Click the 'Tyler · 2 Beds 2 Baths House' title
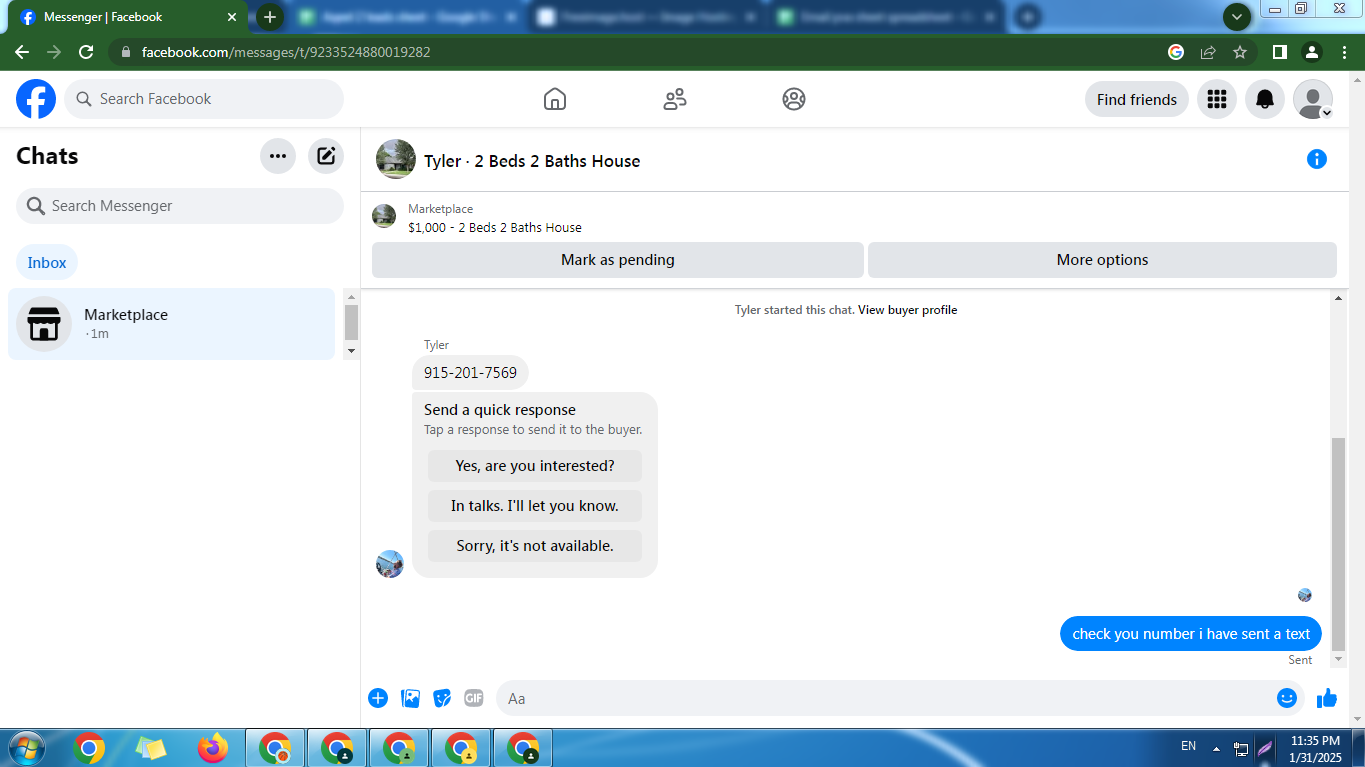The height and width of the screenshot is (767, 1365). click(532, 161)
